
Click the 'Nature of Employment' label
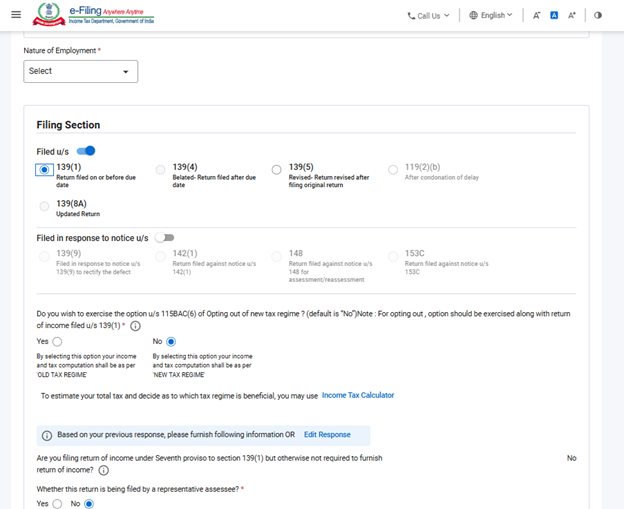click(x=60, y=51)
